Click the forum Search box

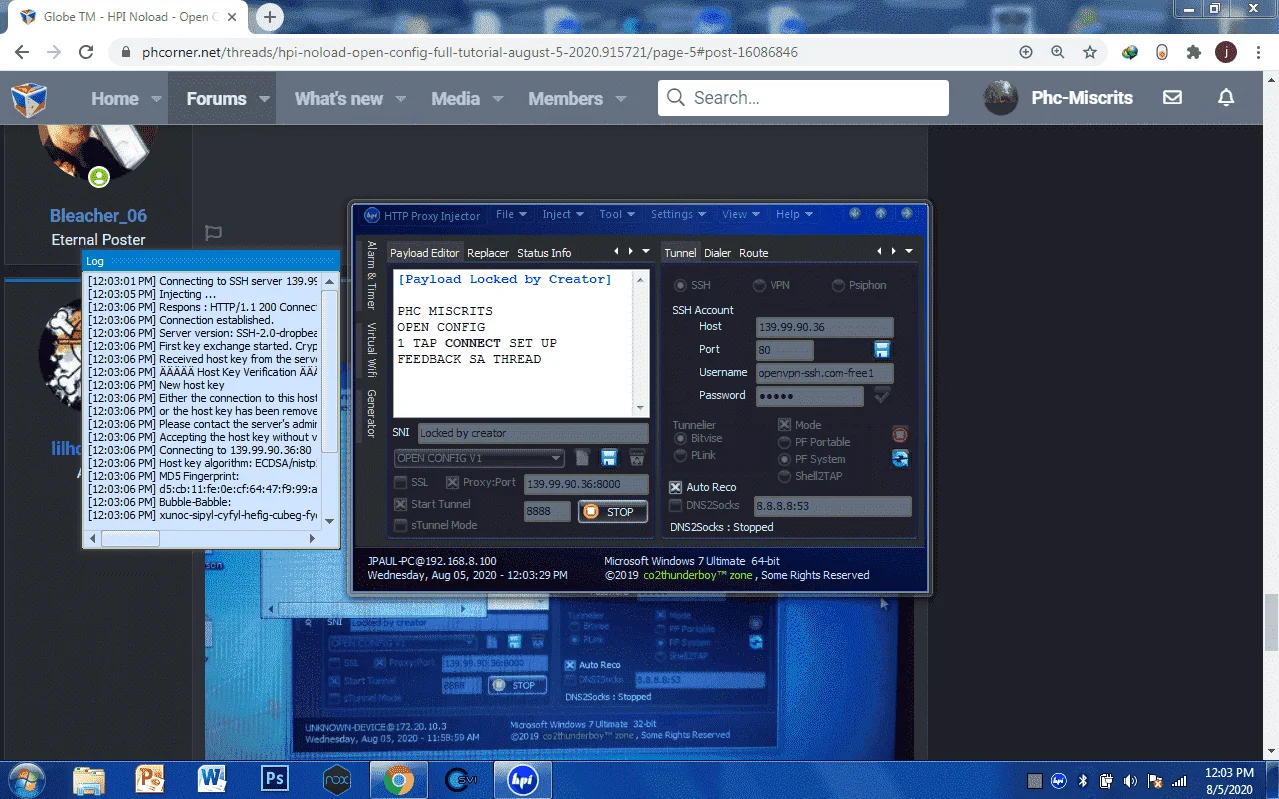[803, 98]
